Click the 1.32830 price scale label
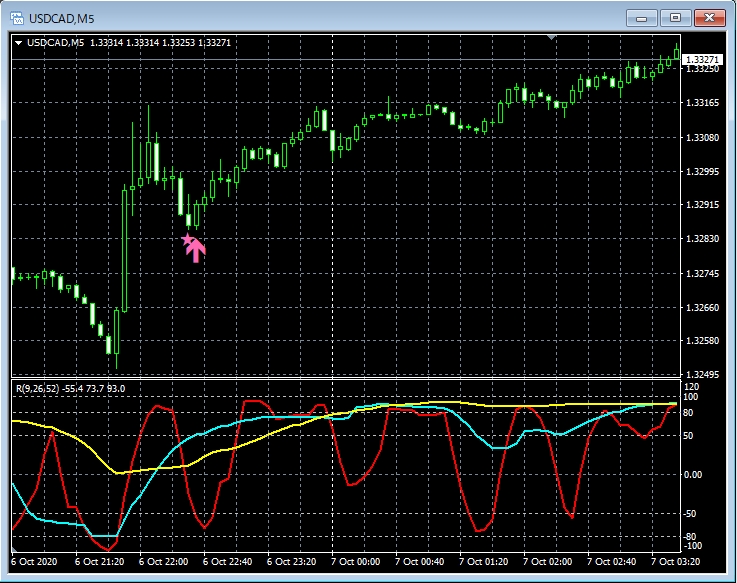The width and height of the screenshot is (737, 583). (703, 239)
